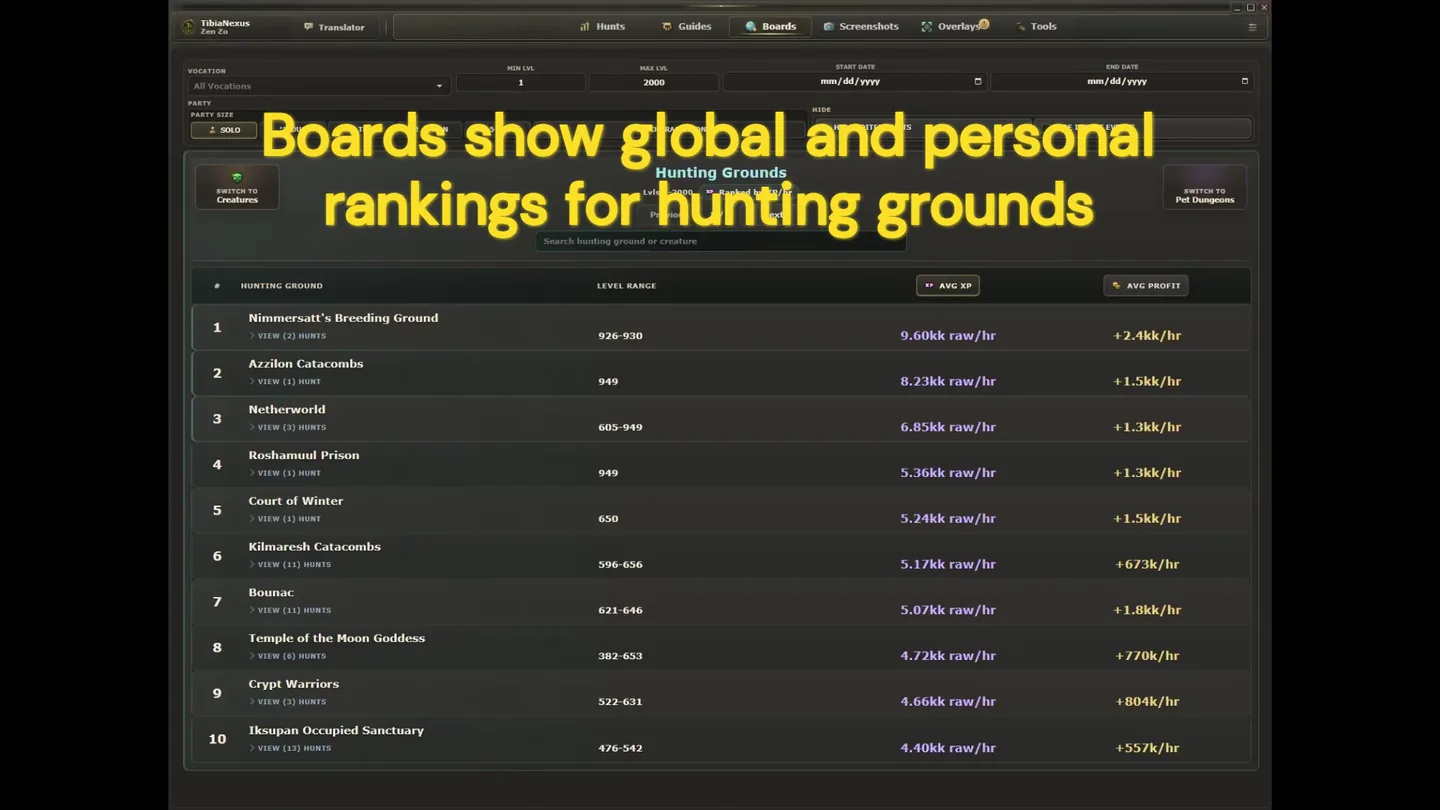Click the 9.60kk raw/hr XP value
This screenshot has width=1440, height=810.
pyautogui.click(x=948, y=336)
